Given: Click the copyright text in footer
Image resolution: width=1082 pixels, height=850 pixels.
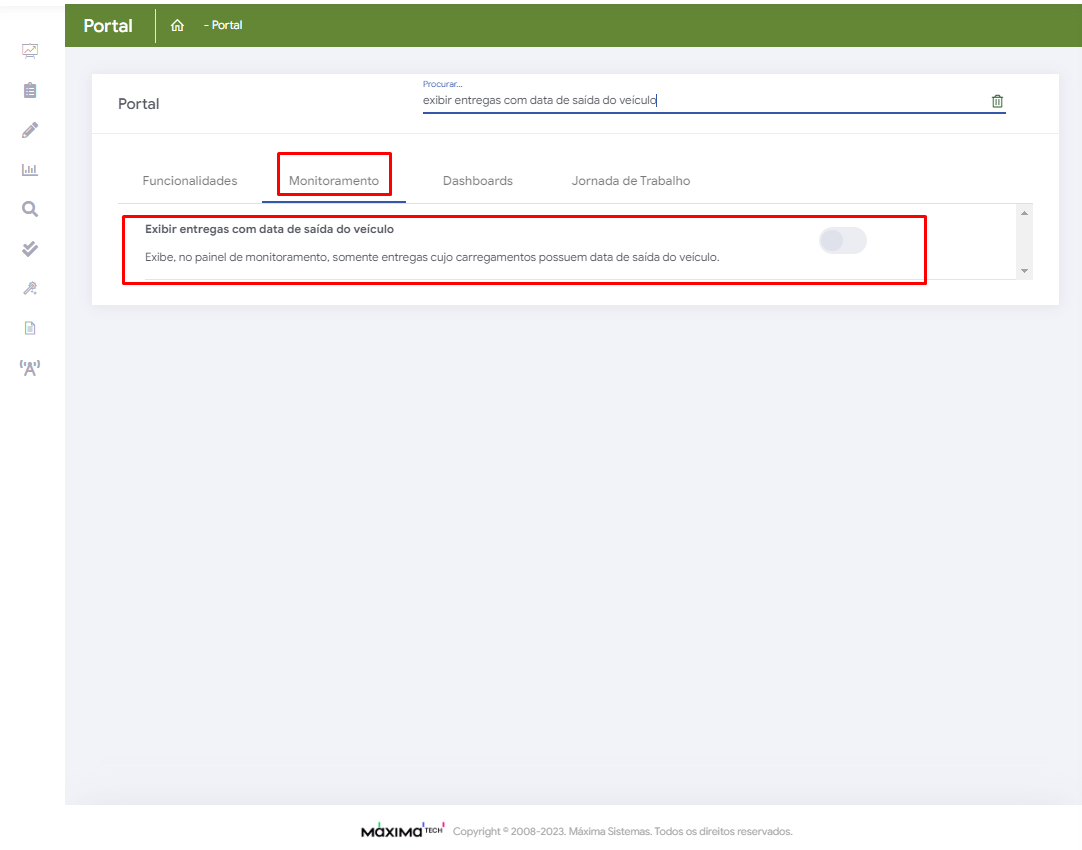Looking at the screenshot, I should pyautogui.click(x=622, y=831).
